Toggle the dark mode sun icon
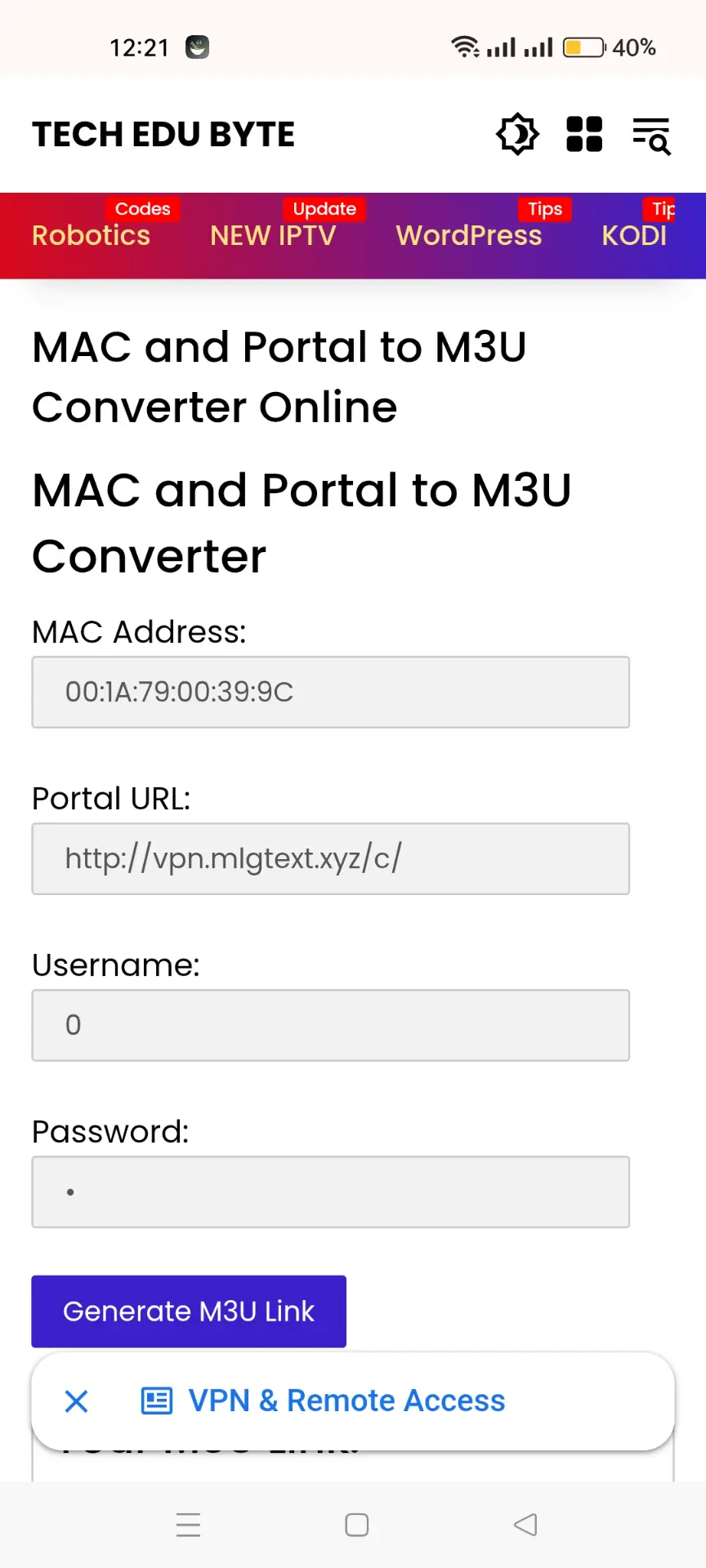Viewport: 706px width, 1568px height. pos(517,135)
